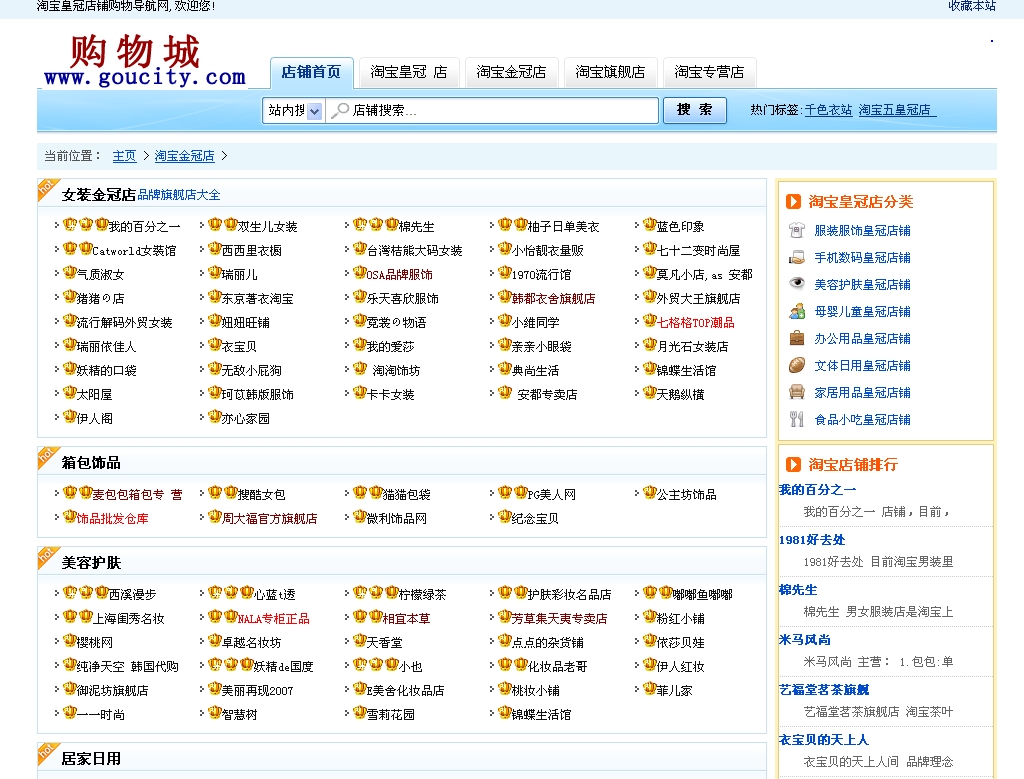1024x779 pixels.
Task: Open the 1981好去处 ranking link
Action: (x=812, y=540)
